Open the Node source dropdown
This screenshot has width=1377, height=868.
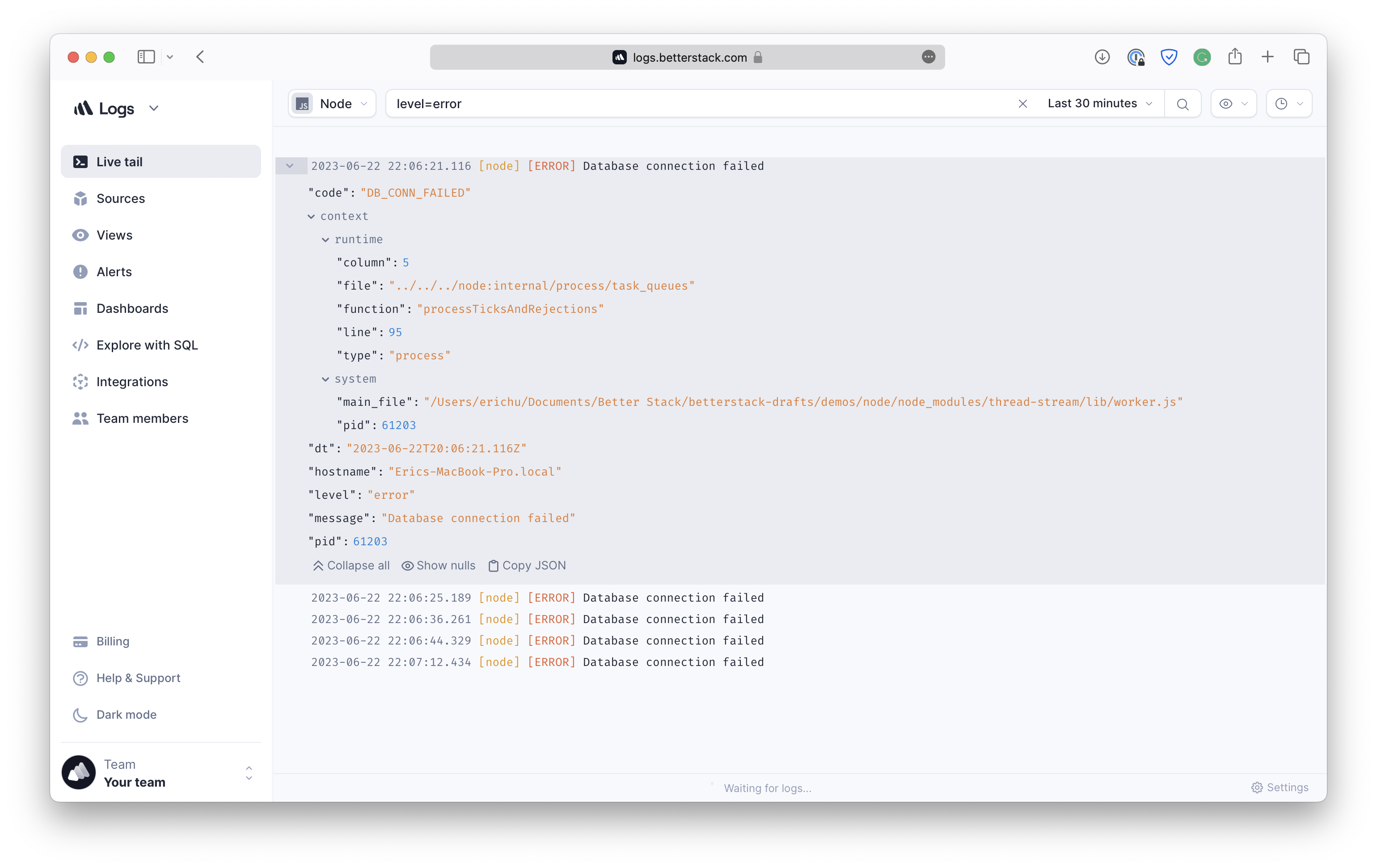(332, 104)
